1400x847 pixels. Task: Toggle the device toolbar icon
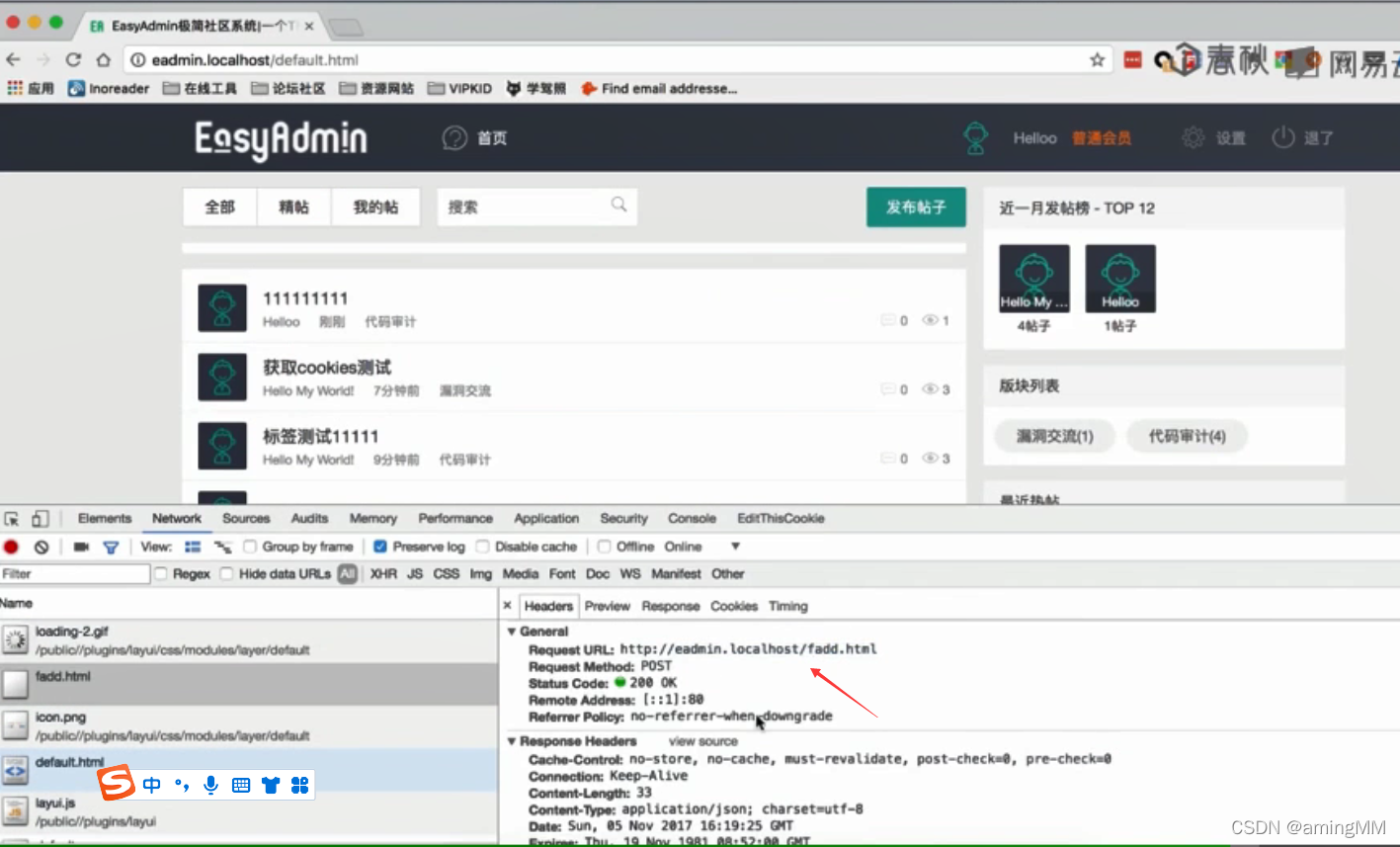coord(40,519)
